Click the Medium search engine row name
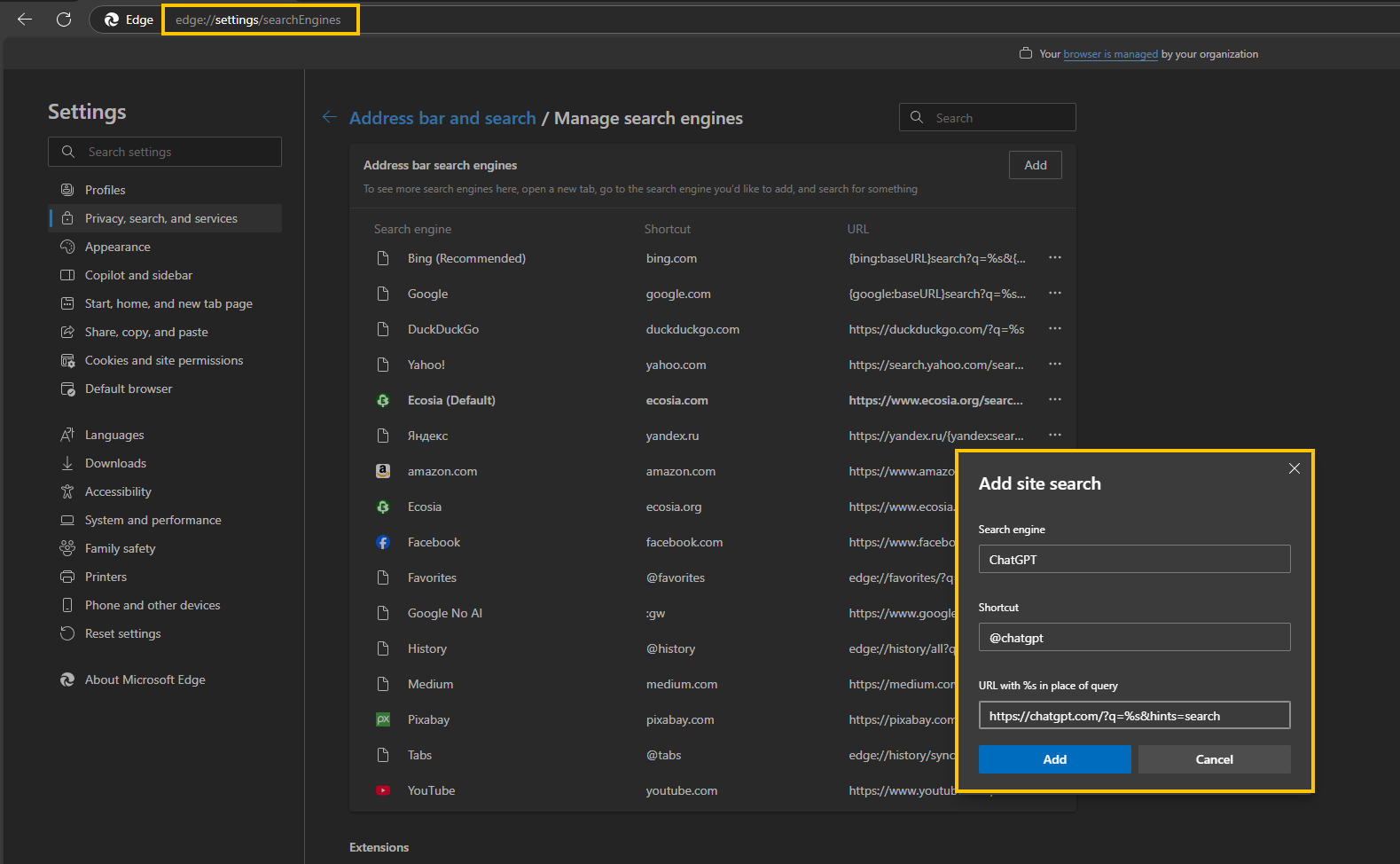 tap(431, 684)
